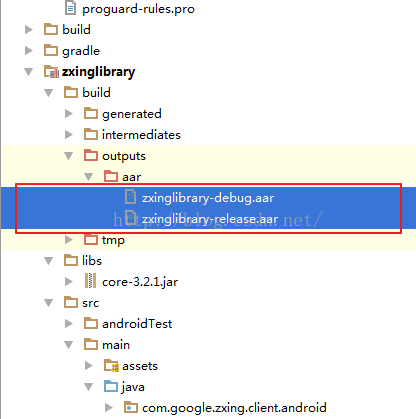Collapse the main folder

click(69, 345)
